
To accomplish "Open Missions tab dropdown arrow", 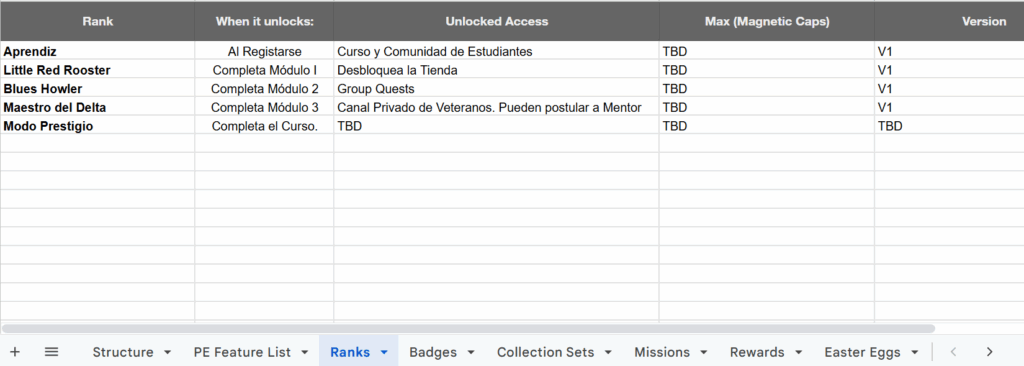I will [x=703, y=352].
